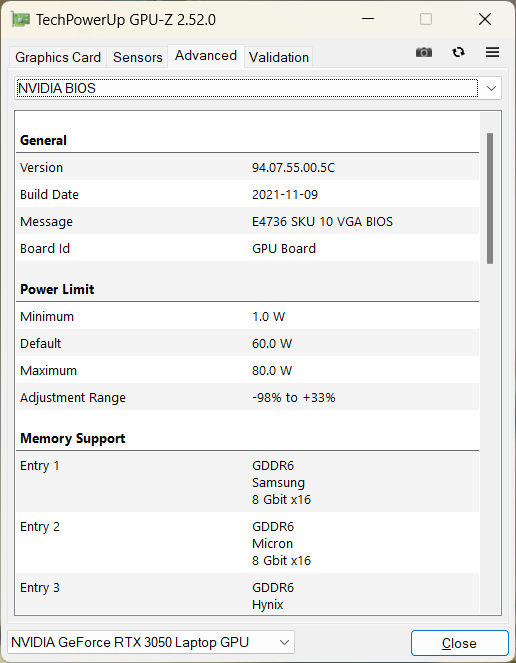The width and height of the screenshot is (516, 663).
Task: Open the NVIDIA BIOS dropdown
Action: (x=258, y=88)
